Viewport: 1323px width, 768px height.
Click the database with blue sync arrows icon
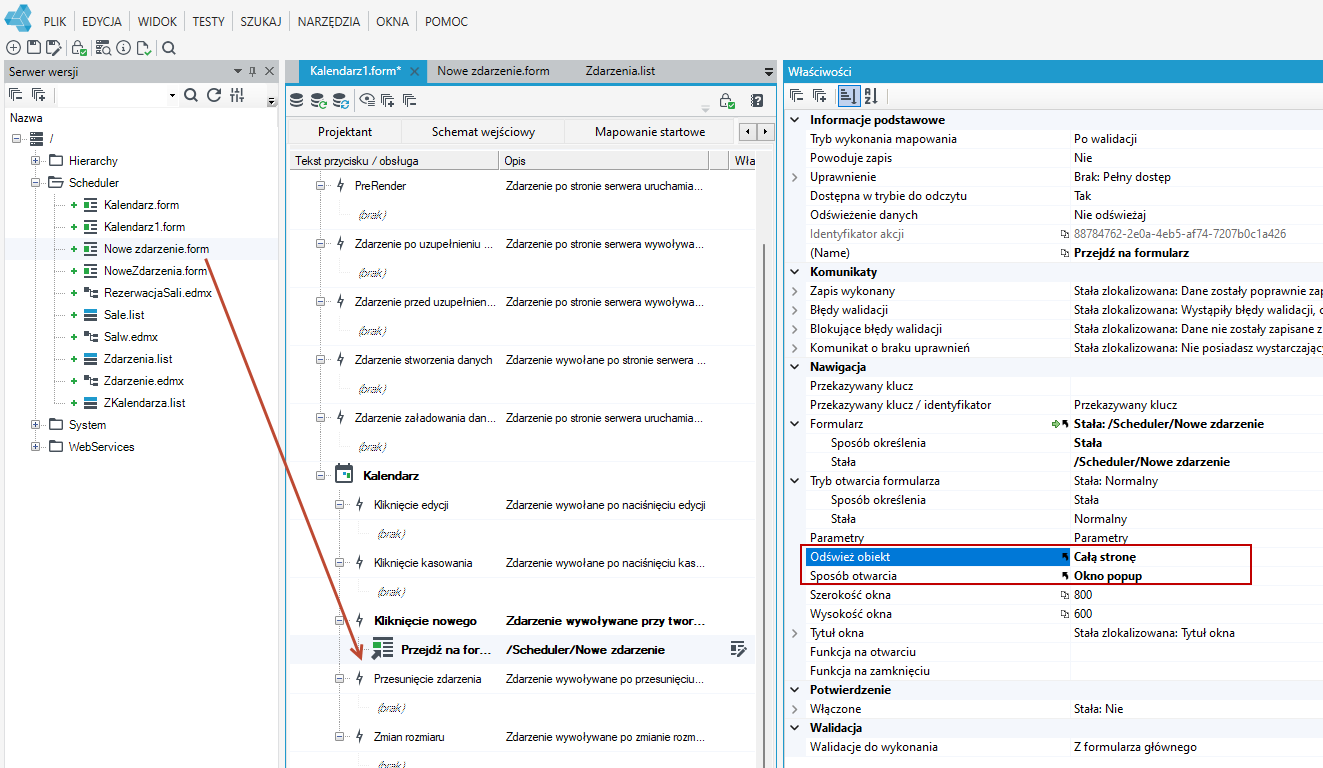340,100
